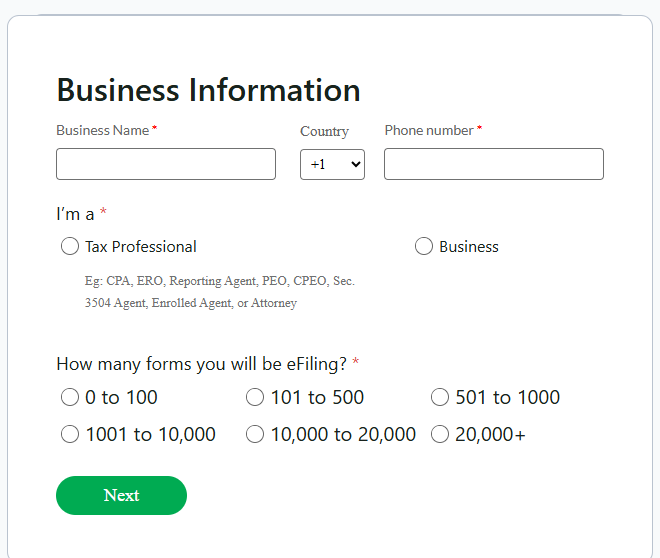
Task: Click the Country label text
Action: click(324, 131)
